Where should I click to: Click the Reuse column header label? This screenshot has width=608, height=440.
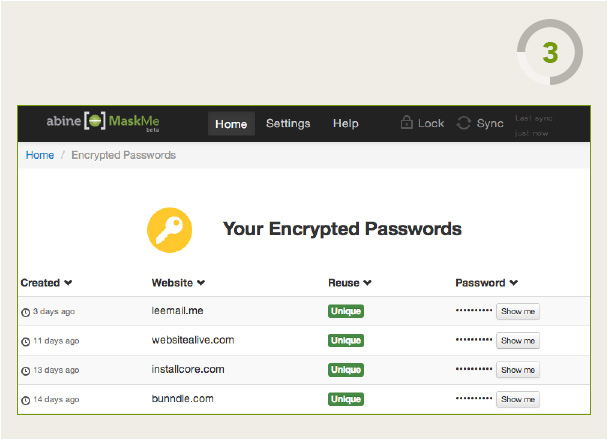pos(344,283)
